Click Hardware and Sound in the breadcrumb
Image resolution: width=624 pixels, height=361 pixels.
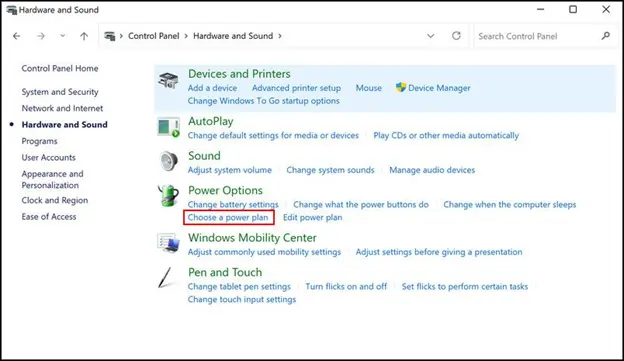point(233,36)
